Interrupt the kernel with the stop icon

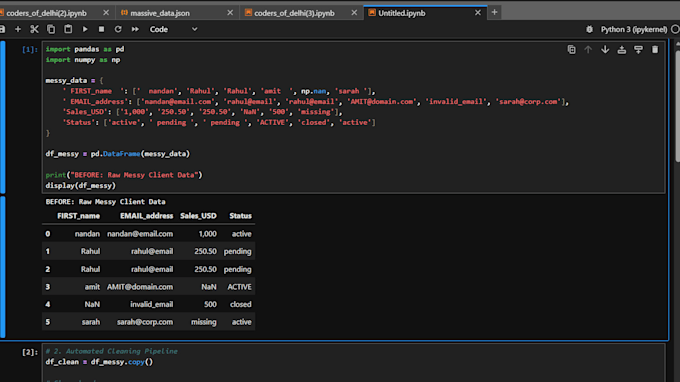point(101,29)
